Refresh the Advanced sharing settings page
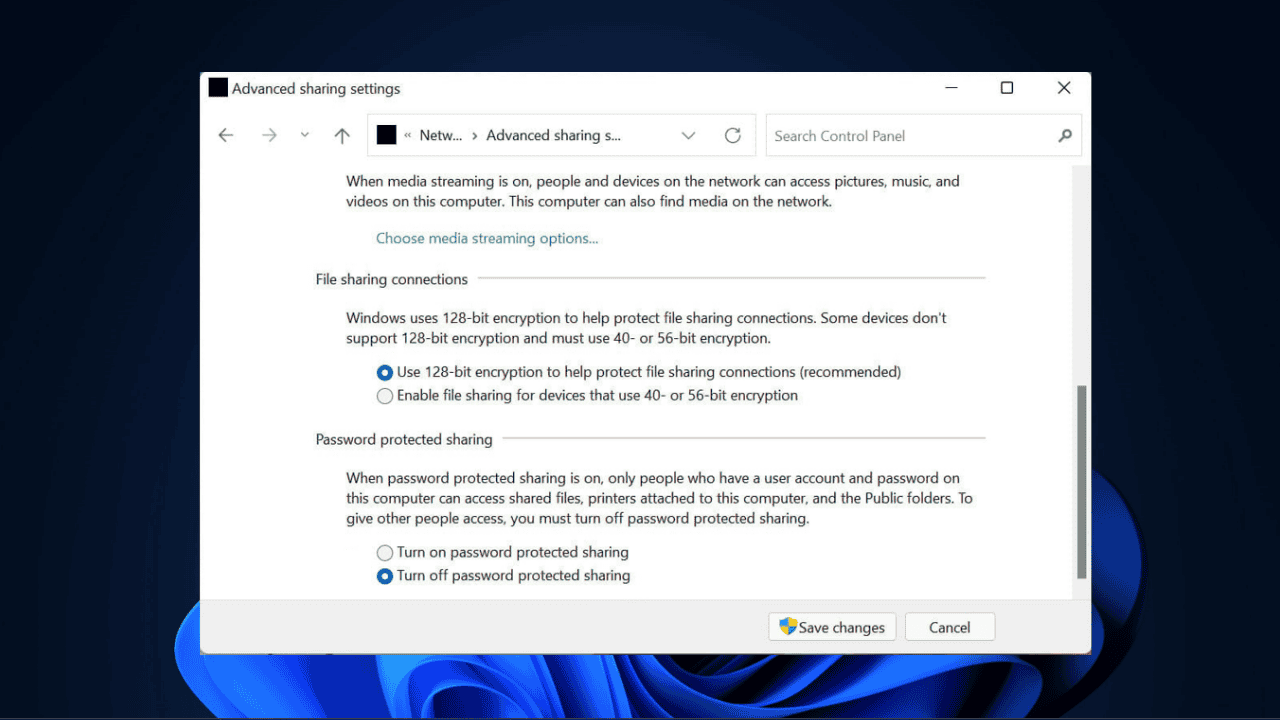The image size is (1280, 720). pyautogui.click(x=732, y=135)
